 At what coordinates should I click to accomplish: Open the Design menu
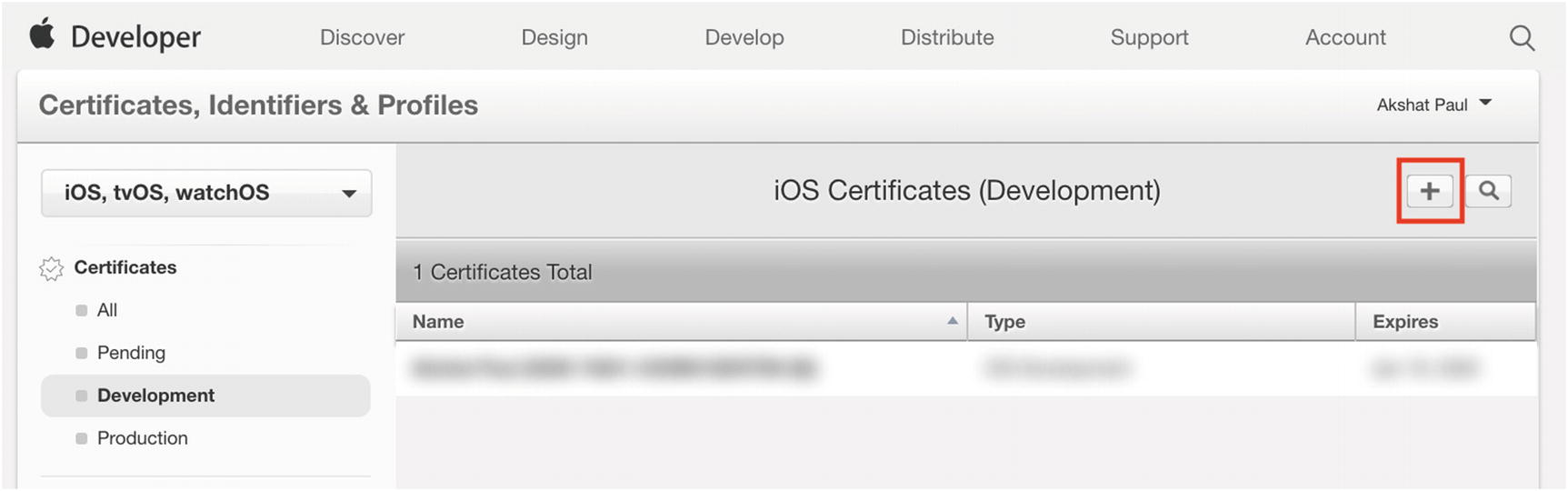[554, 38]
